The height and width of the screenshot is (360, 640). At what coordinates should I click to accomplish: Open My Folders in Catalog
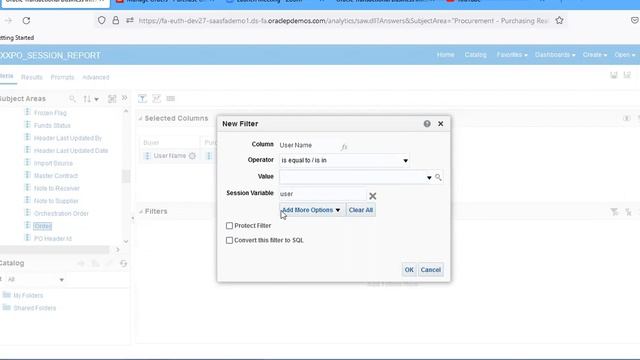click(x=28, y=296)
